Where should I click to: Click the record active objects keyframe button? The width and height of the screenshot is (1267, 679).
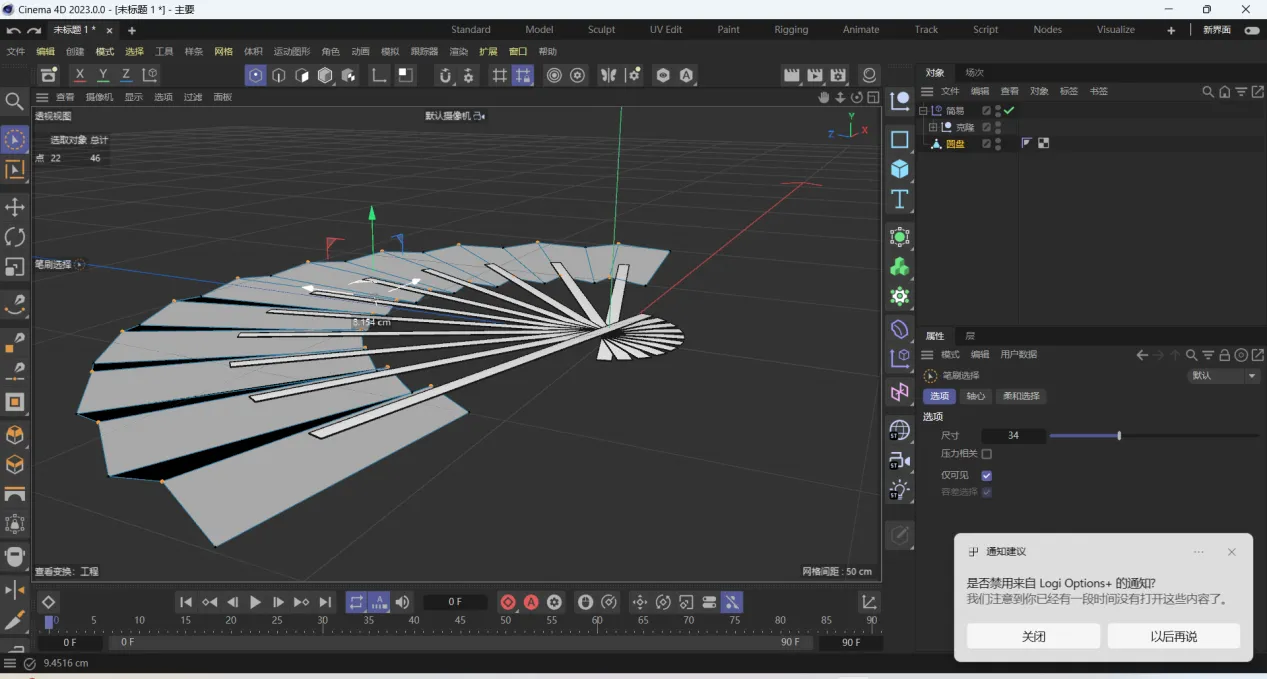coord(508,602)
